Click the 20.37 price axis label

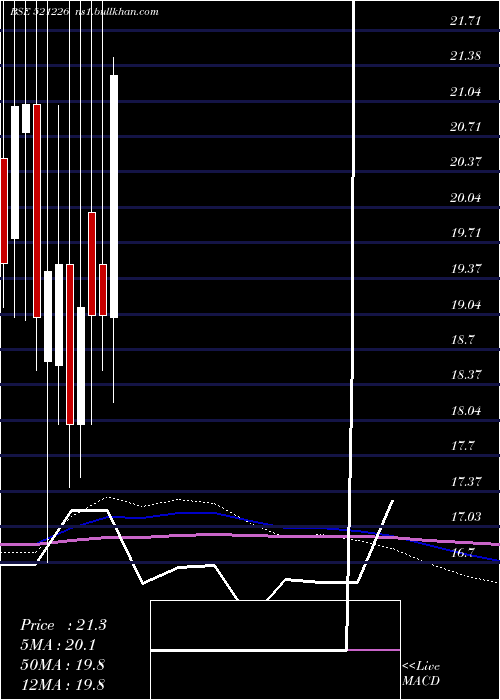click(x=466, y=162)
